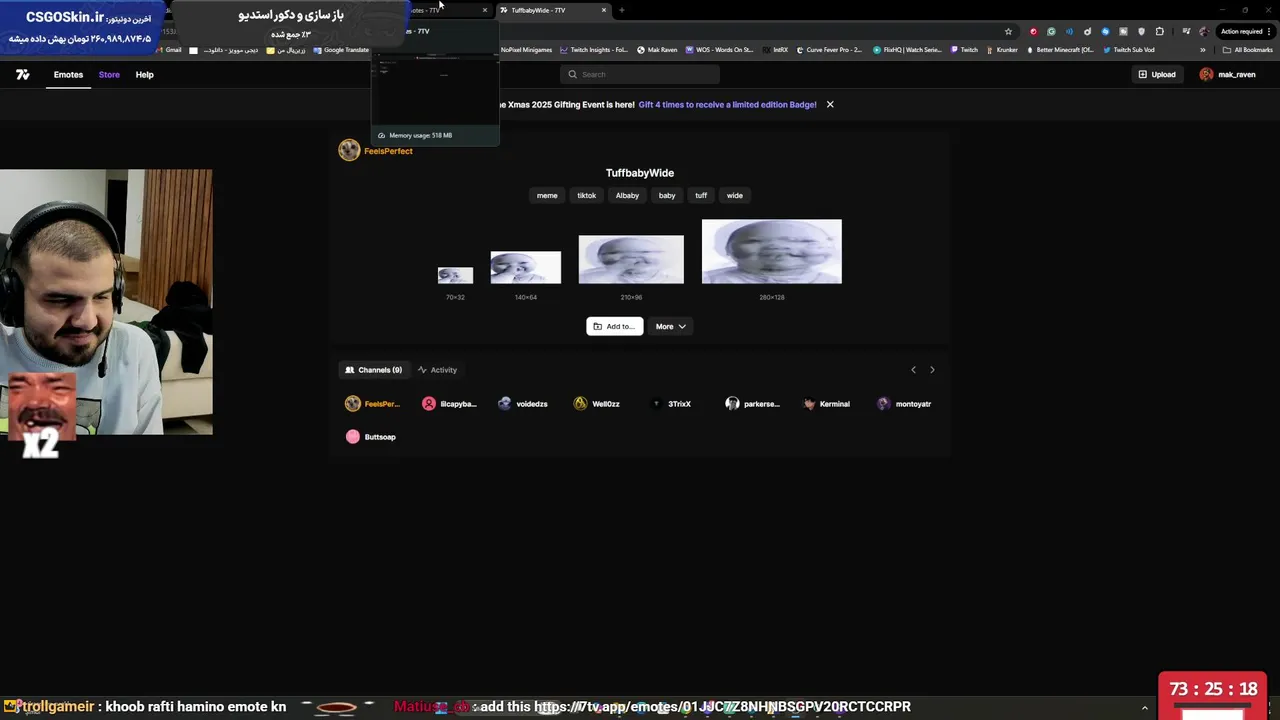
Task: Open the All Bookmarks folder
Action: 1247,50
